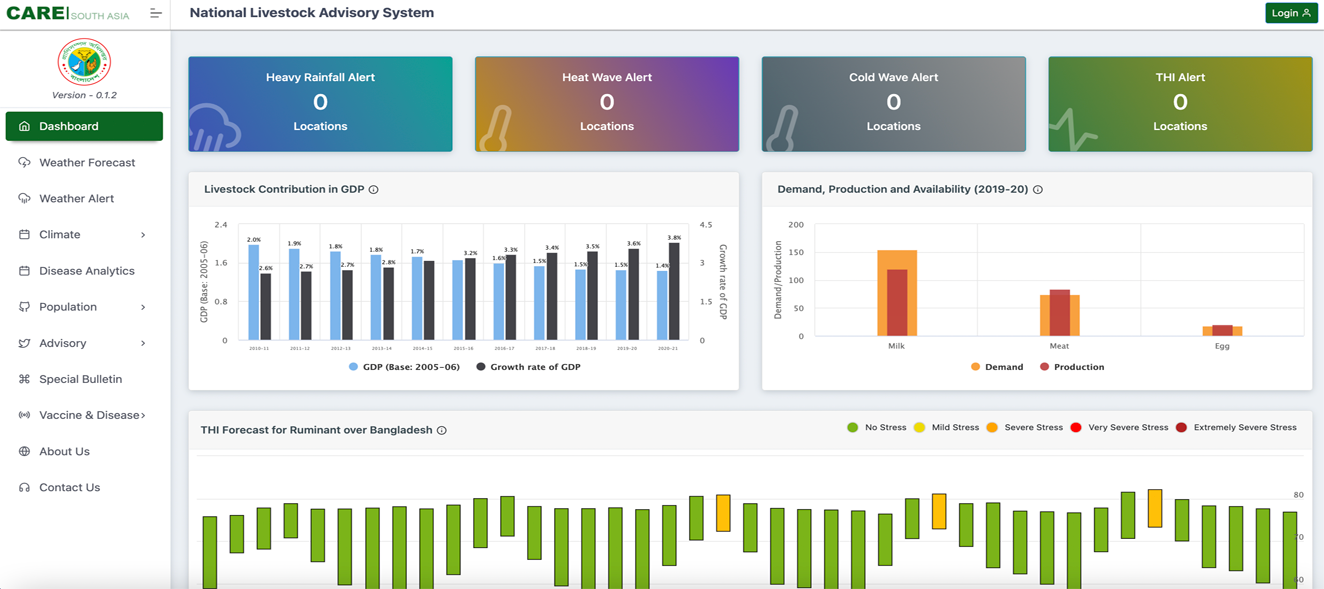Viewport: 1324px width, 589px height.
Task: Expand the Population submenu chevron
Action: 143,307
